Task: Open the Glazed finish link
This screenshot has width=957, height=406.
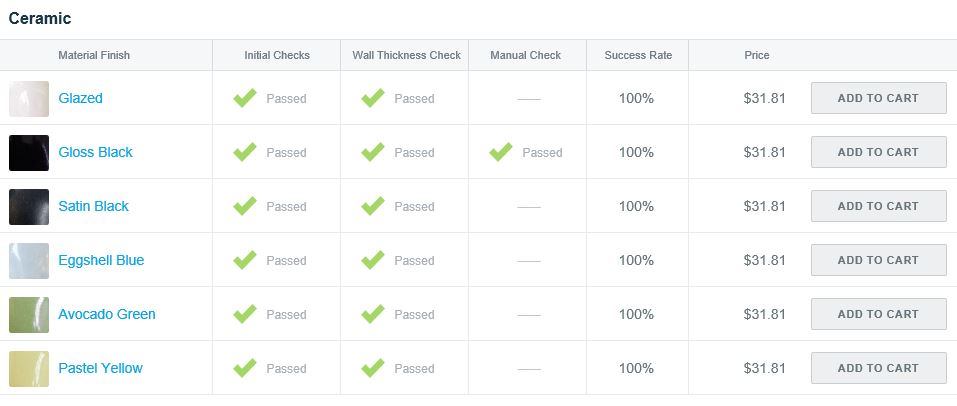Action: click(x=80, y=99)
